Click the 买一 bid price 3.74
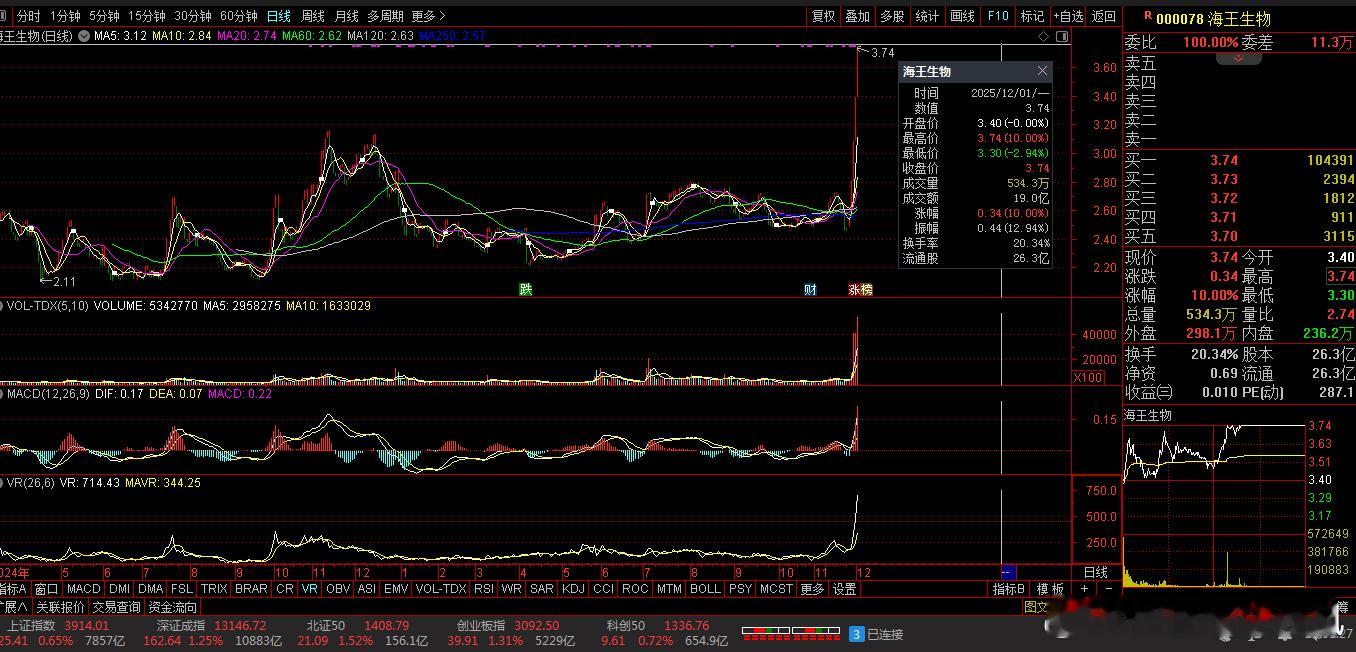This screenshot has height=652, width=1356. pyautogui.click(x=1224, y=160)
